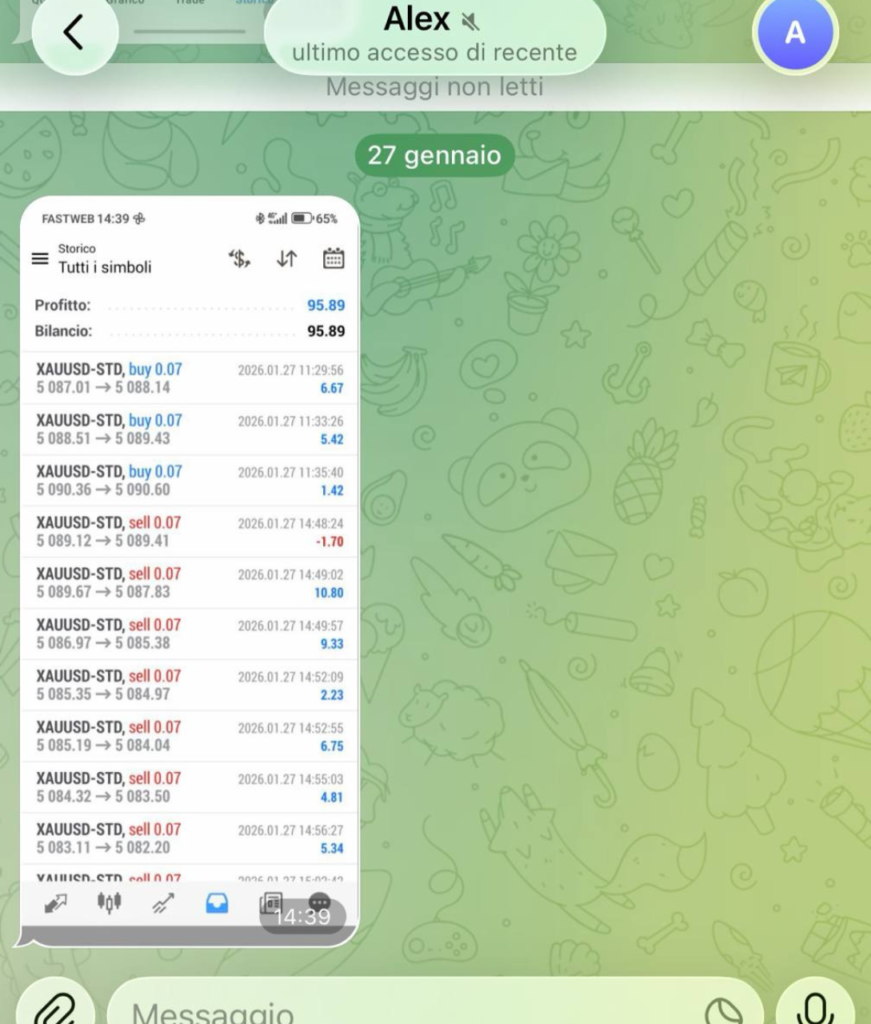Open Alex chat header info

click(434, 34)
